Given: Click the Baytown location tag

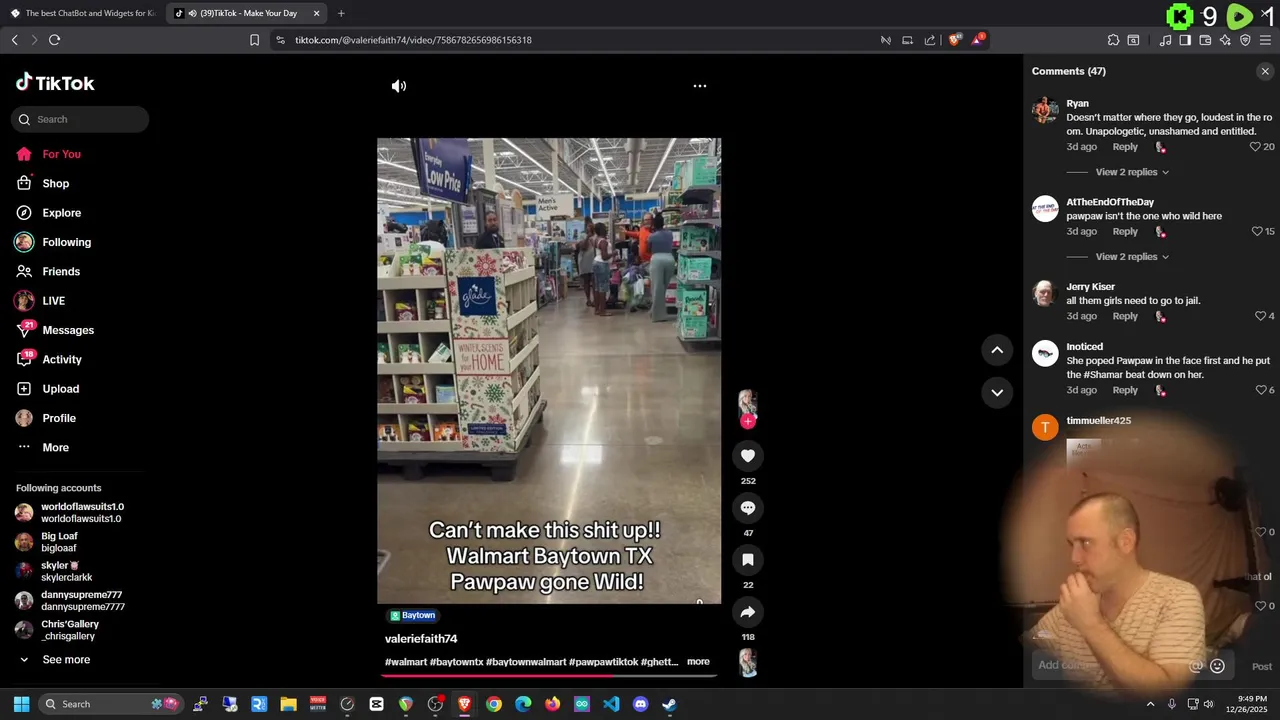Looking at the screenshot, I should (x=413, y=616).
